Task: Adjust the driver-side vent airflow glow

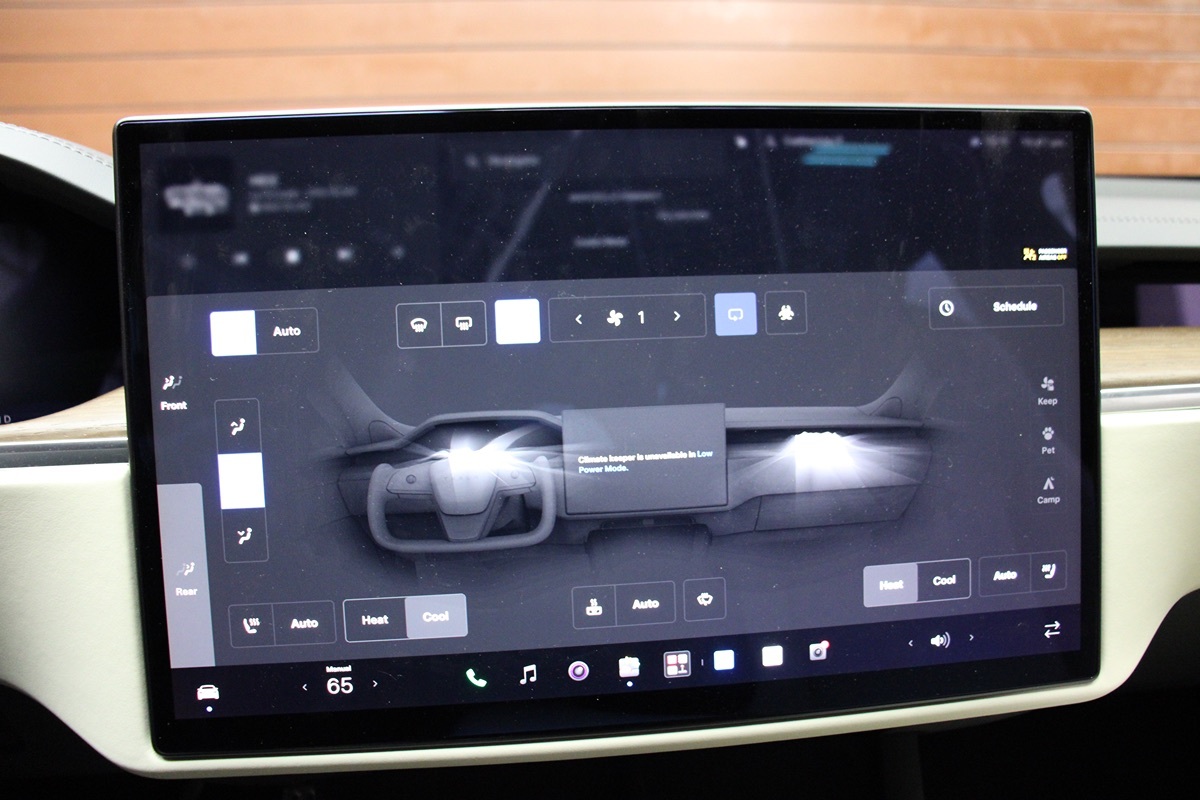Action: coord(468,454)
